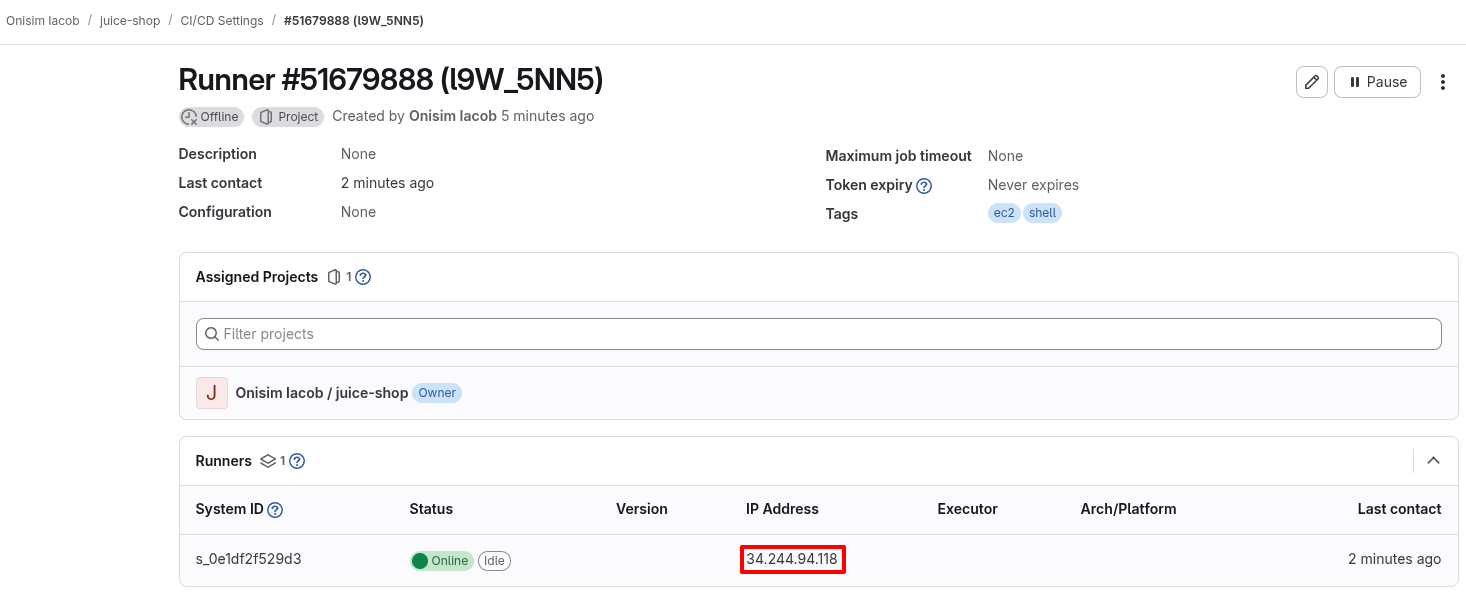Image resolution: width=1466 pixels, height=596 pixels.
Task: Go to Onisim Iacob breadcrumb
Action: coord(43,20)
